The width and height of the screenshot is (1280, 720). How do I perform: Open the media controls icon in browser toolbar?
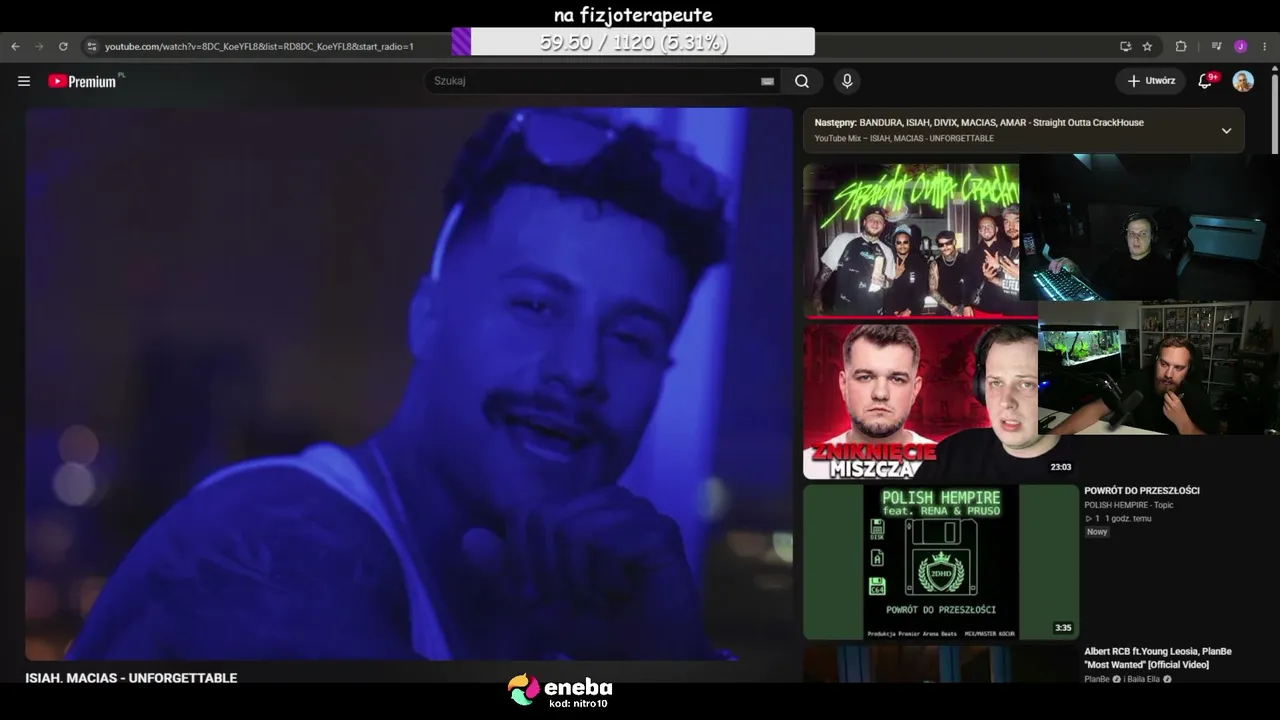coord(1217,46)
